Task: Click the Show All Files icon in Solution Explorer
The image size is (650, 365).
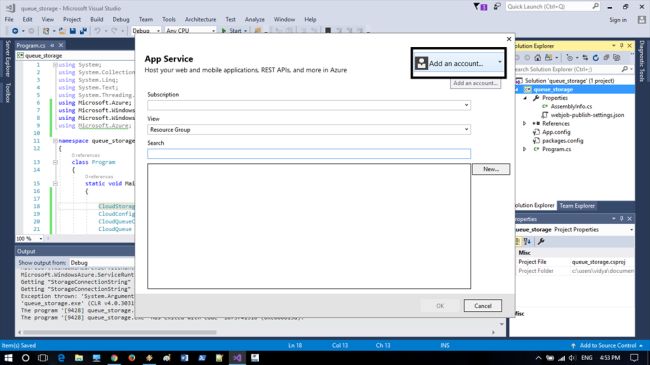Action: 617,58
